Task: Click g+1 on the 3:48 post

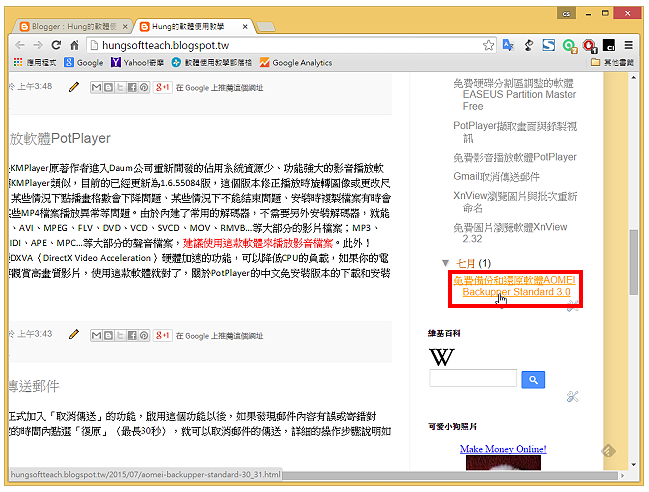Action: pyautogui.click(x=162, y=87)
